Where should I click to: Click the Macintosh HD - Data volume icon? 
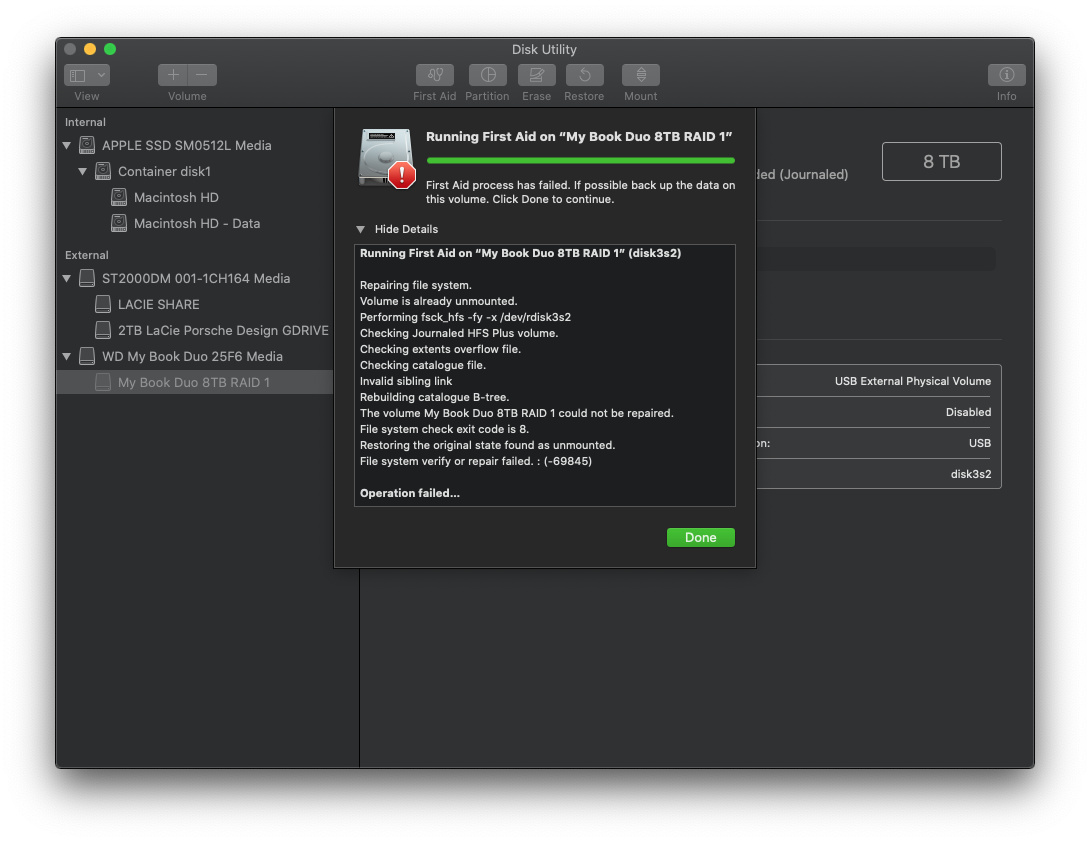(119, 223)
